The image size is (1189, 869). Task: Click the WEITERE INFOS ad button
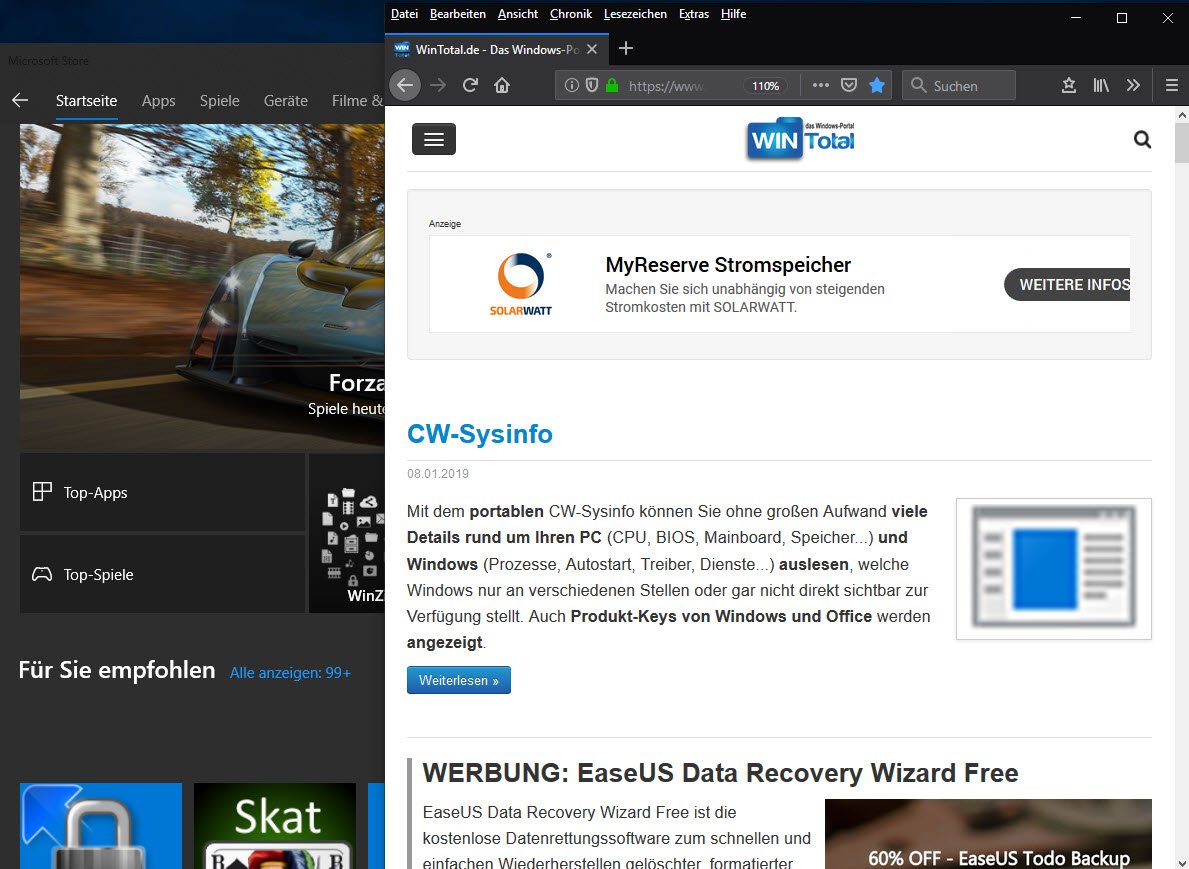tap(1068, 284)
